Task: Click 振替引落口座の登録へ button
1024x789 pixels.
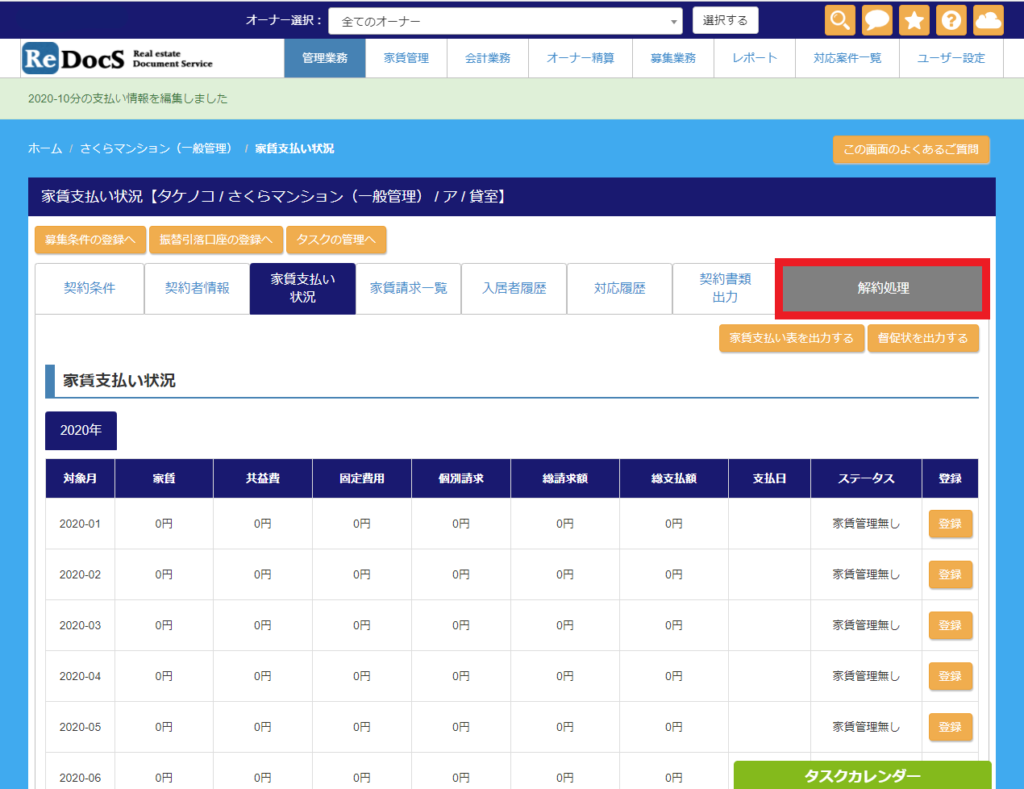Action: pyautogui.click(x=216, y=240)
